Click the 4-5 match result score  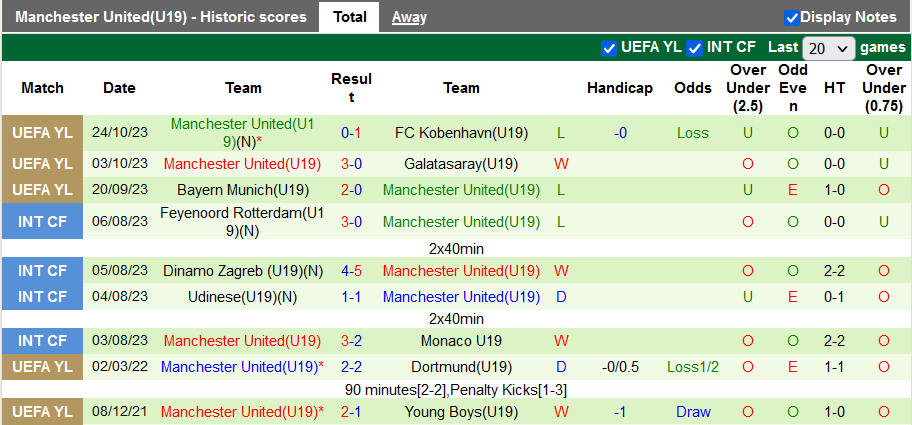pos(351,271)
